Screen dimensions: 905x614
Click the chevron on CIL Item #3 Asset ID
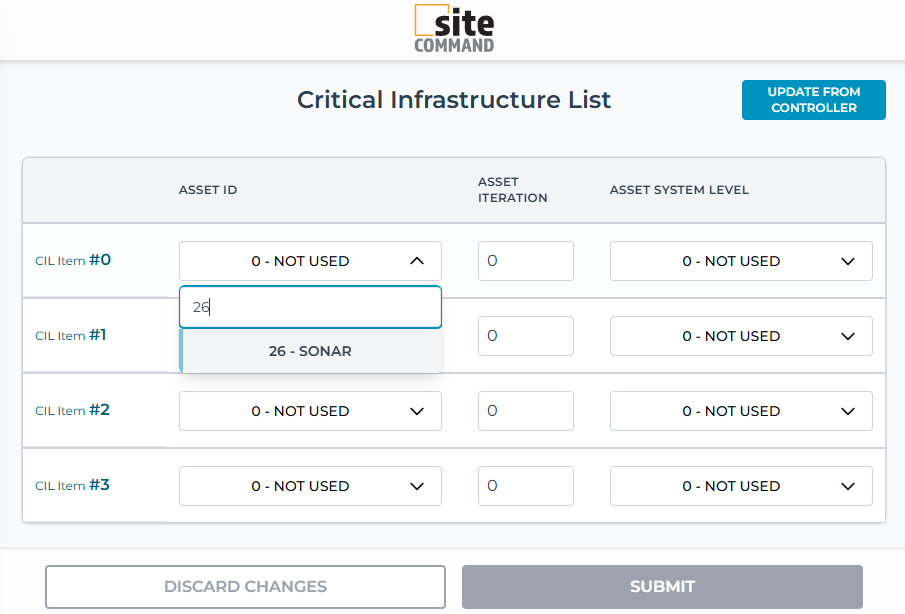[418, 486]
